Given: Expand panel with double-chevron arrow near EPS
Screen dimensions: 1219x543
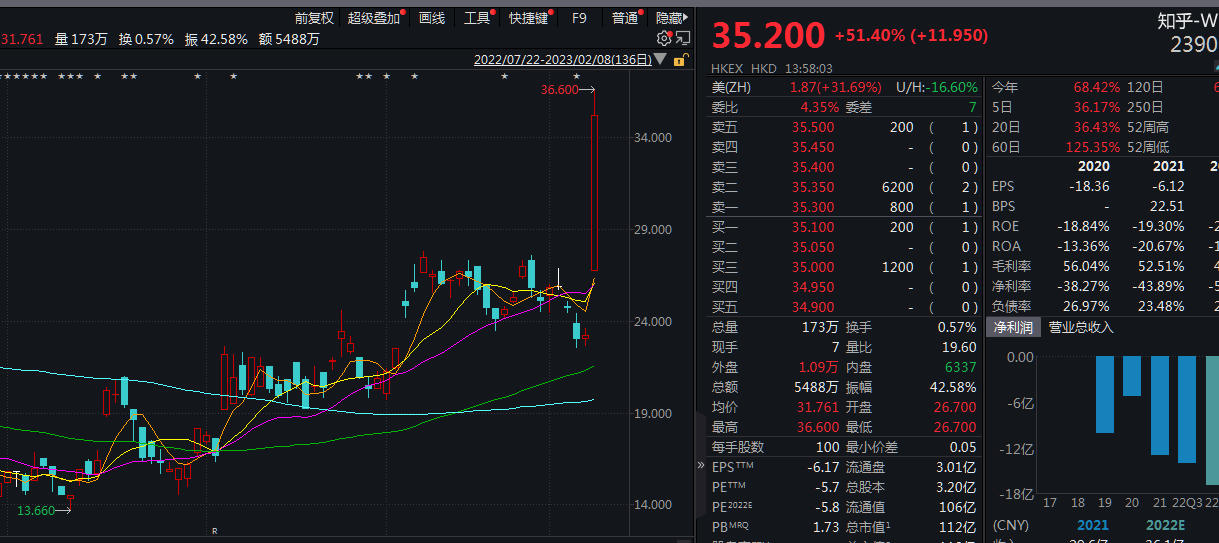Looking at the screenshot, I should point(700,467).
